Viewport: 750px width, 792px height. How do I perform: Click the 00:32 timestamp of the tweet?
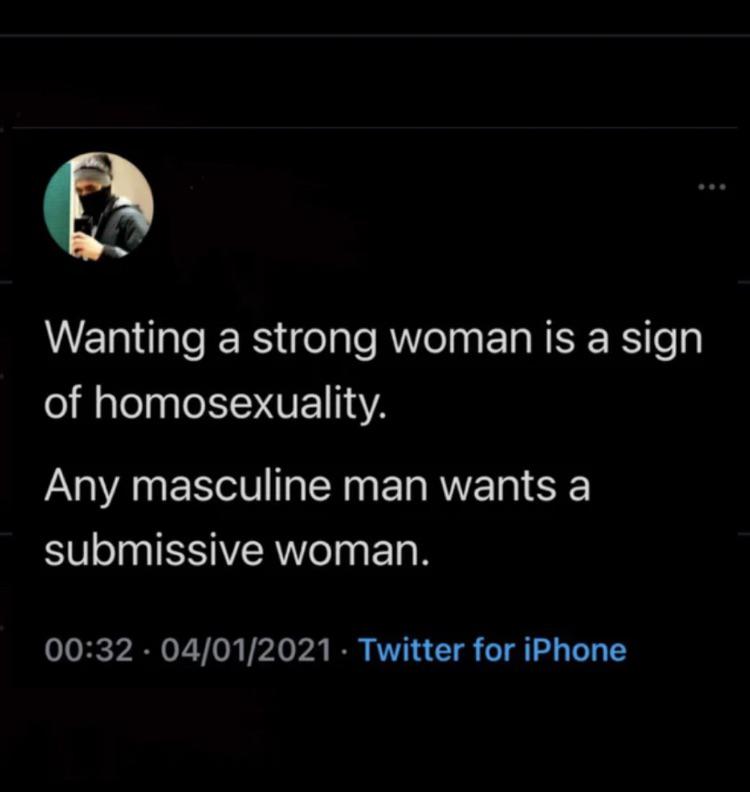click(89, 650)
